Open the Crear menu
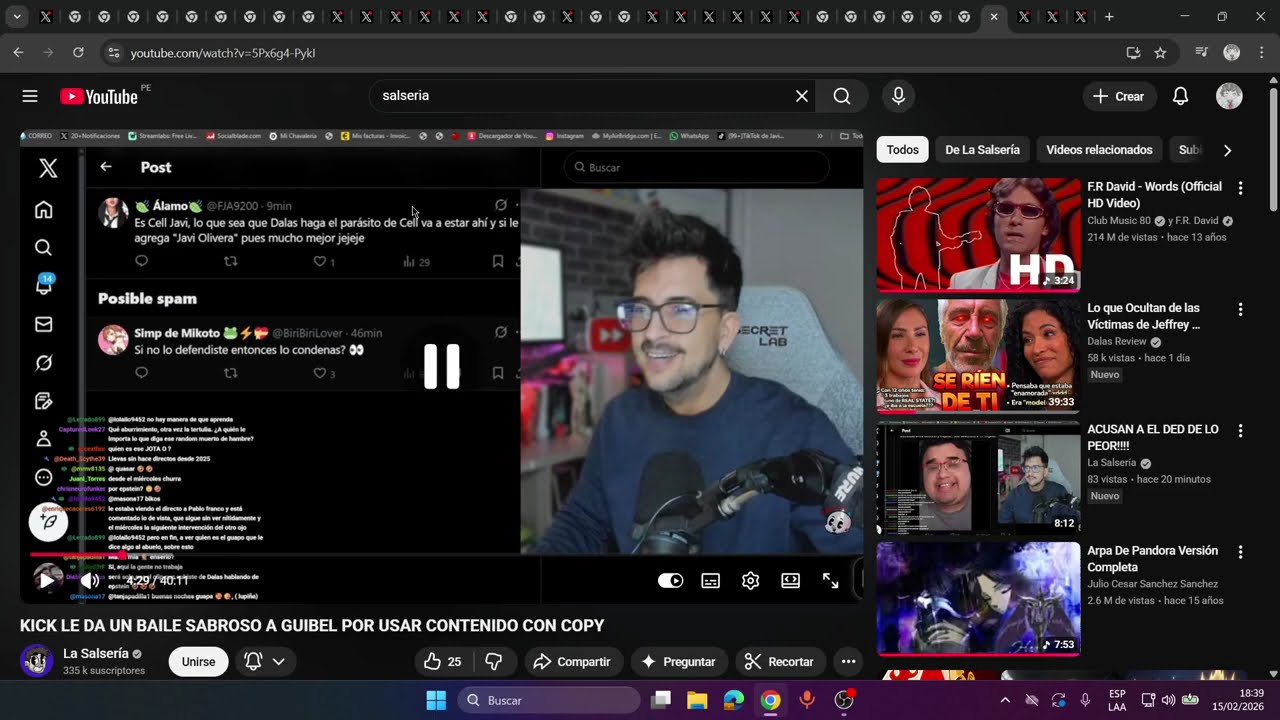Viewport: 1280px width, 720px height. [1119, 96]
